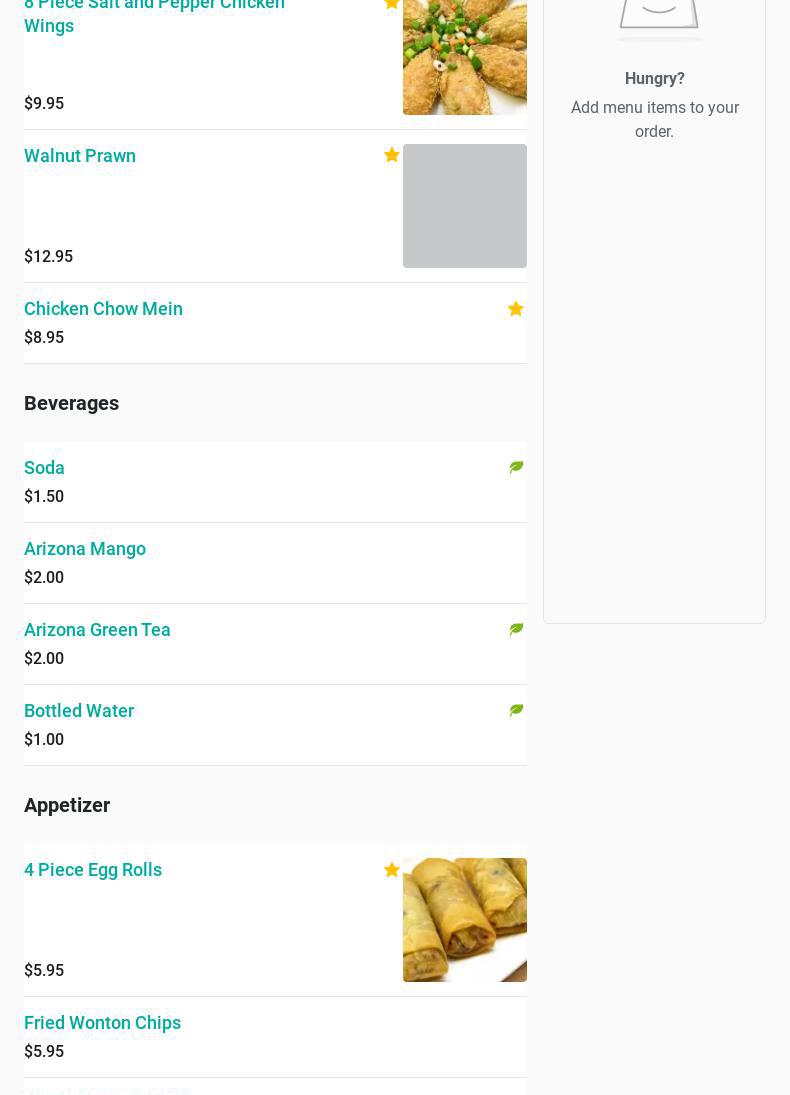The image size is (790, 1095).
Task: Select Arizona Green Tea
Action: (x=97, y=630)
